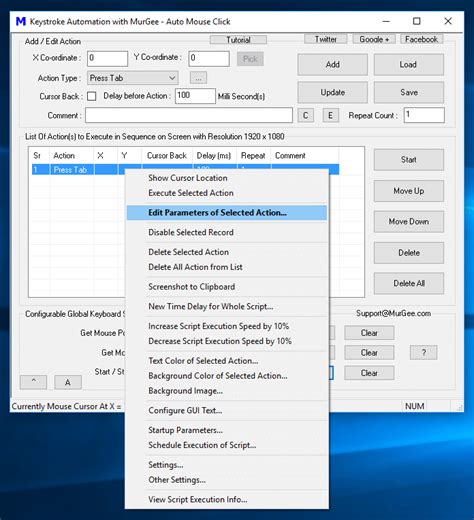Open the Tutorial button
This screenshot has height=520, width=474.
click(238, 40)
